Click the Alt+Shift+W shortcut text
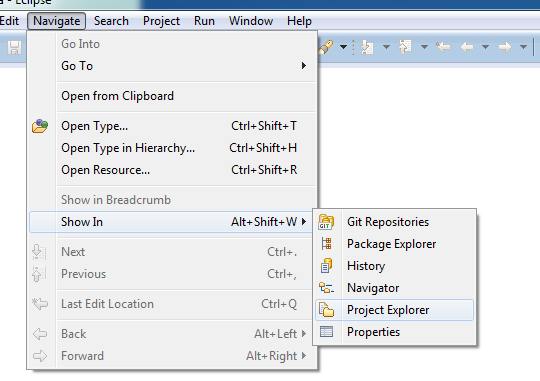 [264, 222]
